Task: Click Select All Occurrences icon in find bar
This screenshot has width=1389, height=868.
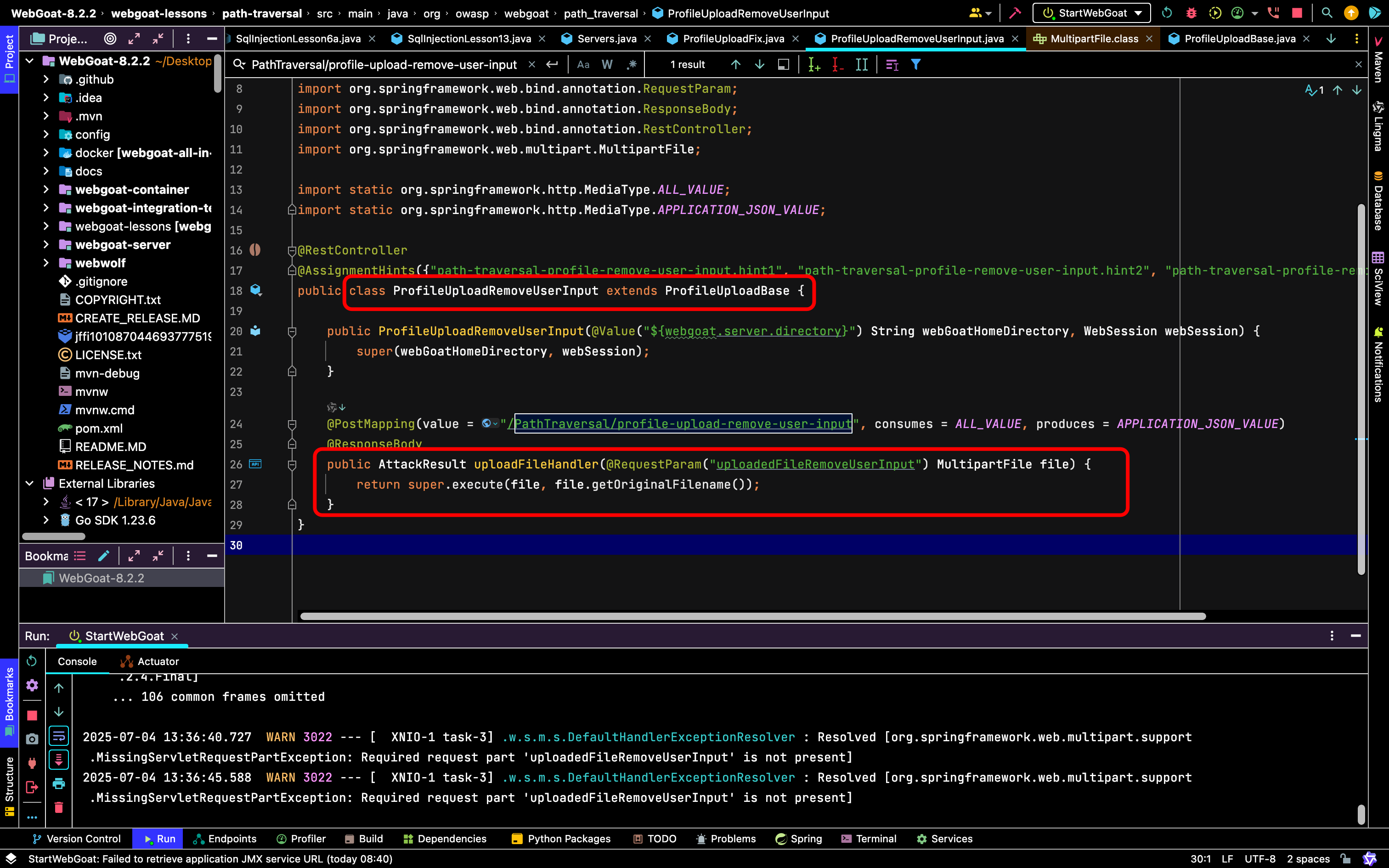Action: pyautogui.click(x=861, y=64)
